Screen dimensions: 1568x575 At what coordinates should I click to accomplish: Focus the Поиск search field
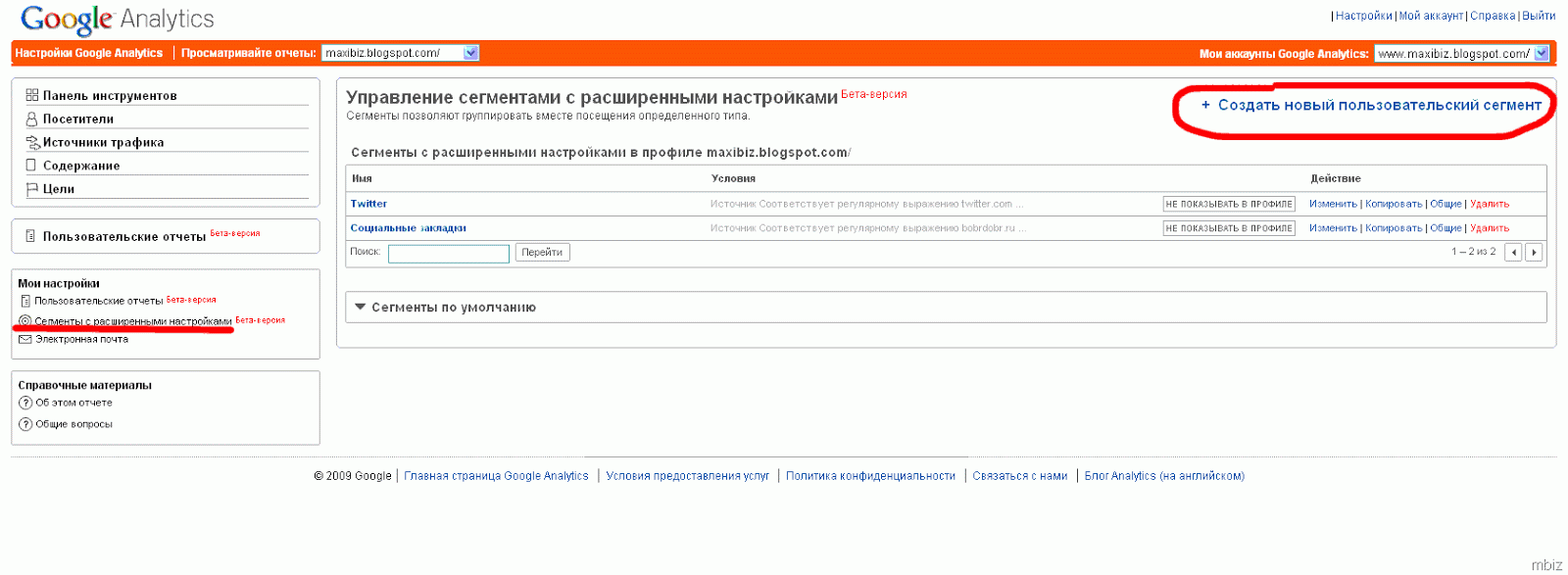coord(449,254)
